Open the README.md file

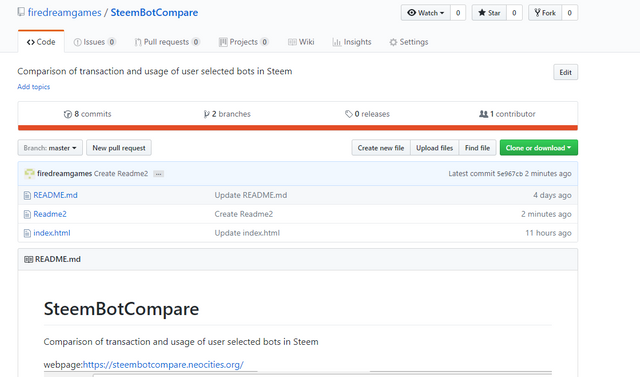(55, 195)
